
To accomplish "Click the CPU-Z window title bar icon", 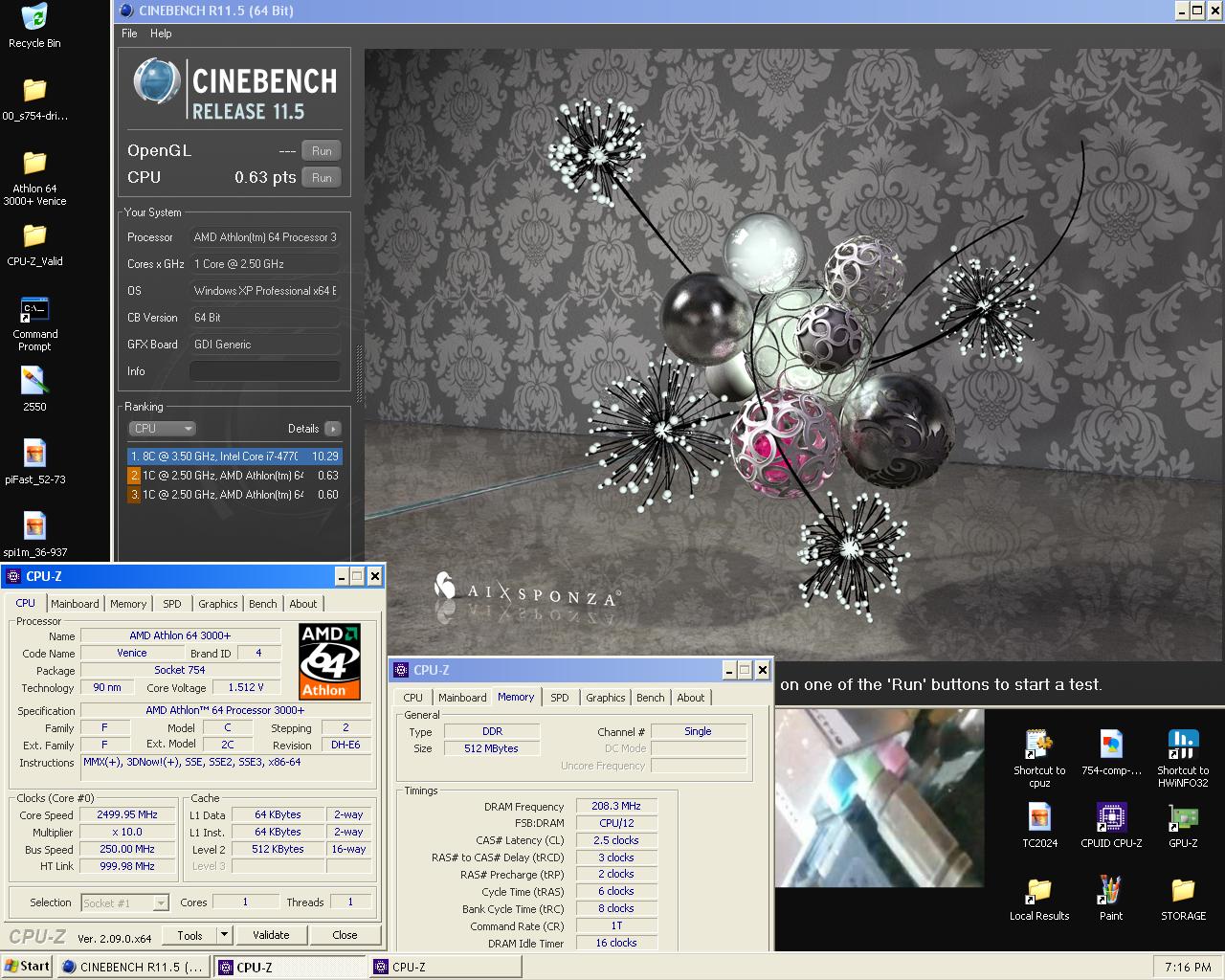I will (13, 576).
